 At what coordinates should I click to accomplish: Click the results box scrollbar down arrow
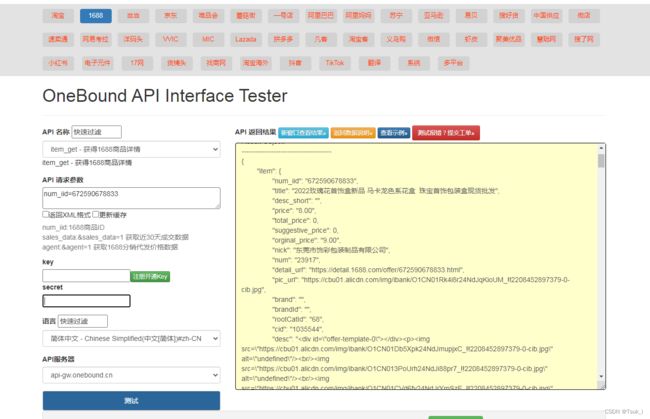coord(601,376)
